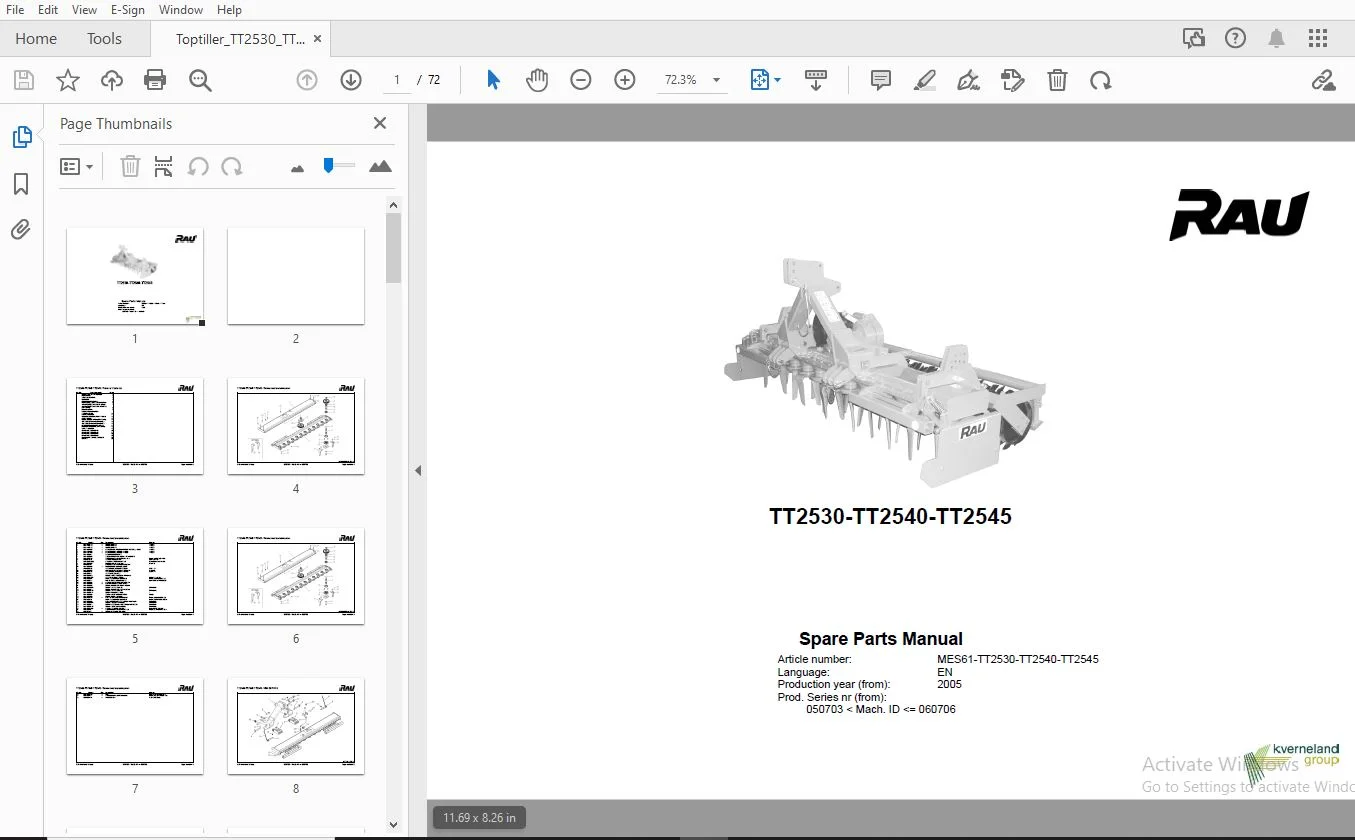Share a link to the file
The width and height of the screenshot is (1355, 840).
click(1323, 80)
